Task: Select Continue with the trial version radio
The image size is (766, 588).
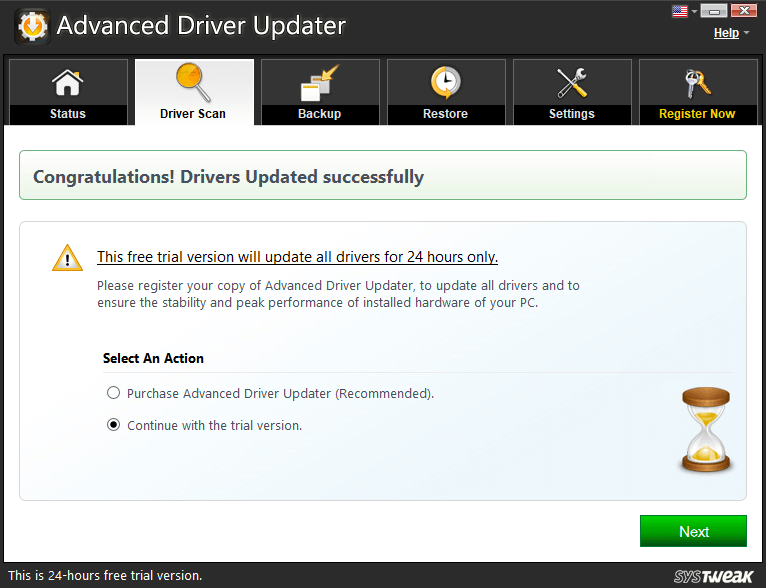Action: coord(113,425)
